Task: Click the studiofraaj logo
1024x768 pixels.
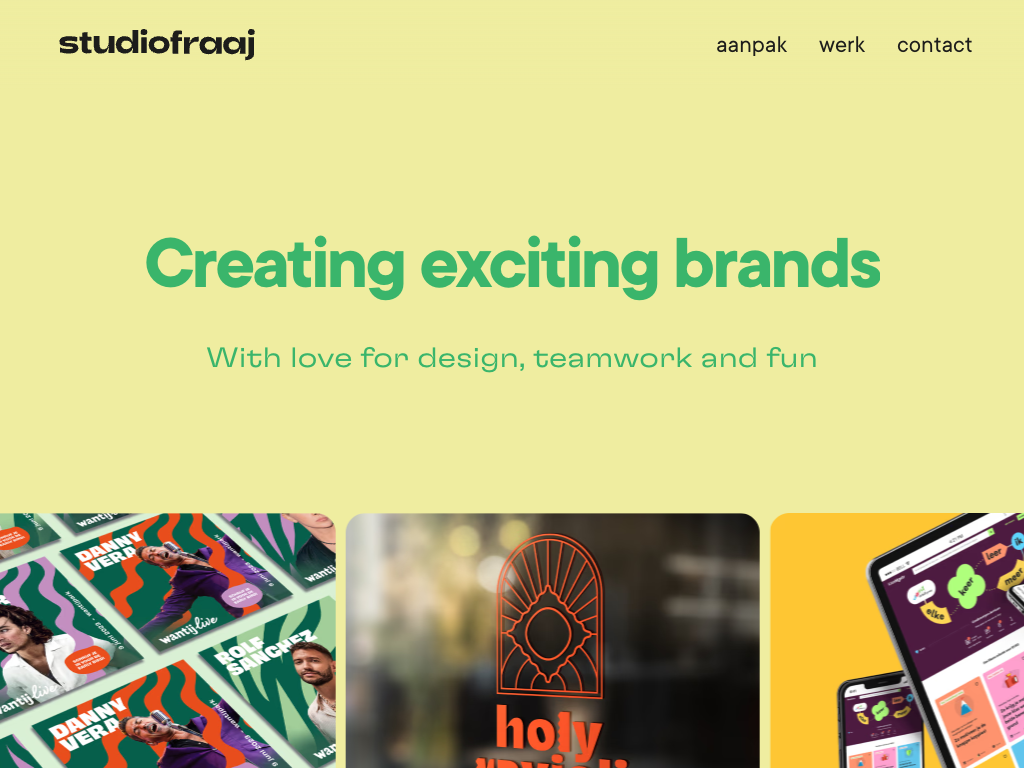Action: tap(157, 44)
